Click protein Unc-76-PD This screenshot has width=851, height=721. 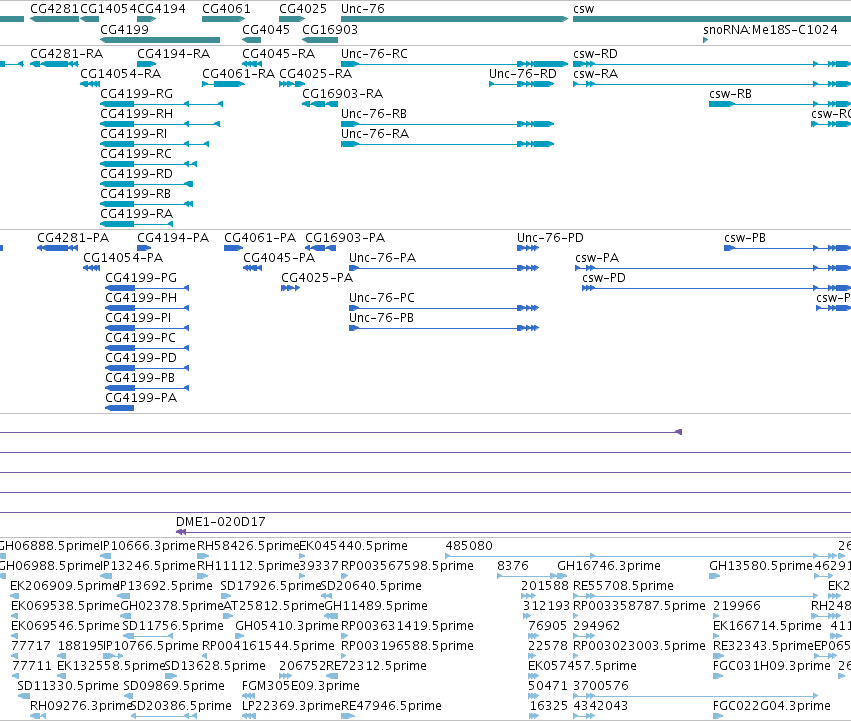click(550, 238)
